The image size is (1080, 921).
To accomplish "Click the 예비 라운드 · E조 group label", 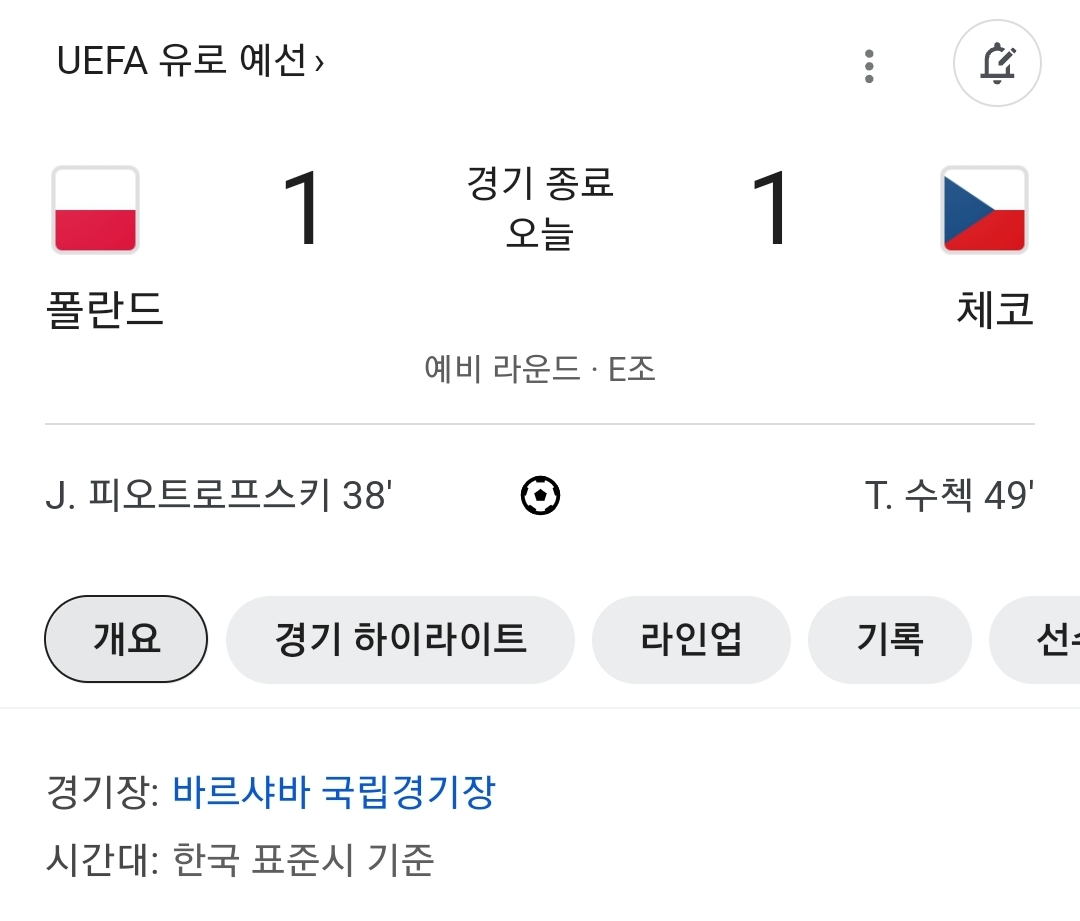I will click(x=540, y=370).
